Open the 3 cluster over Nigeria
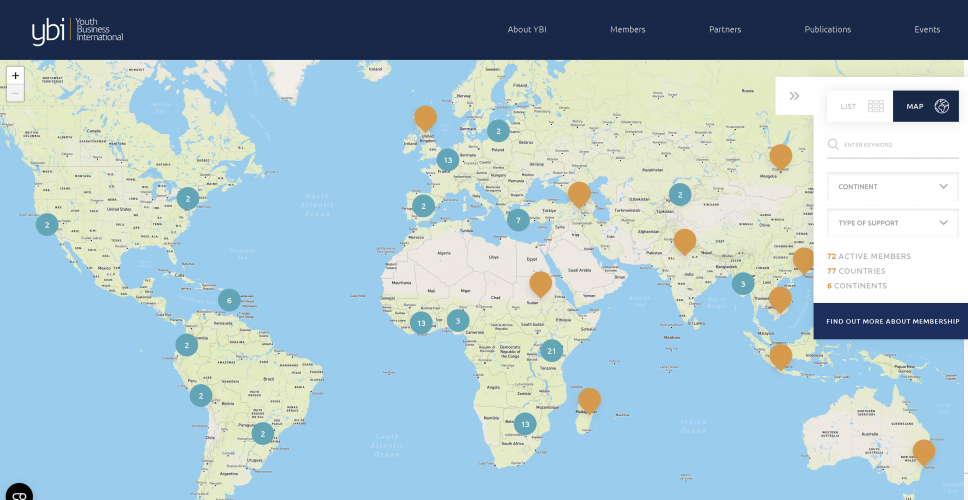Image resolution: width=968 pixels, height=500 pixels. [x=457, y=320]
